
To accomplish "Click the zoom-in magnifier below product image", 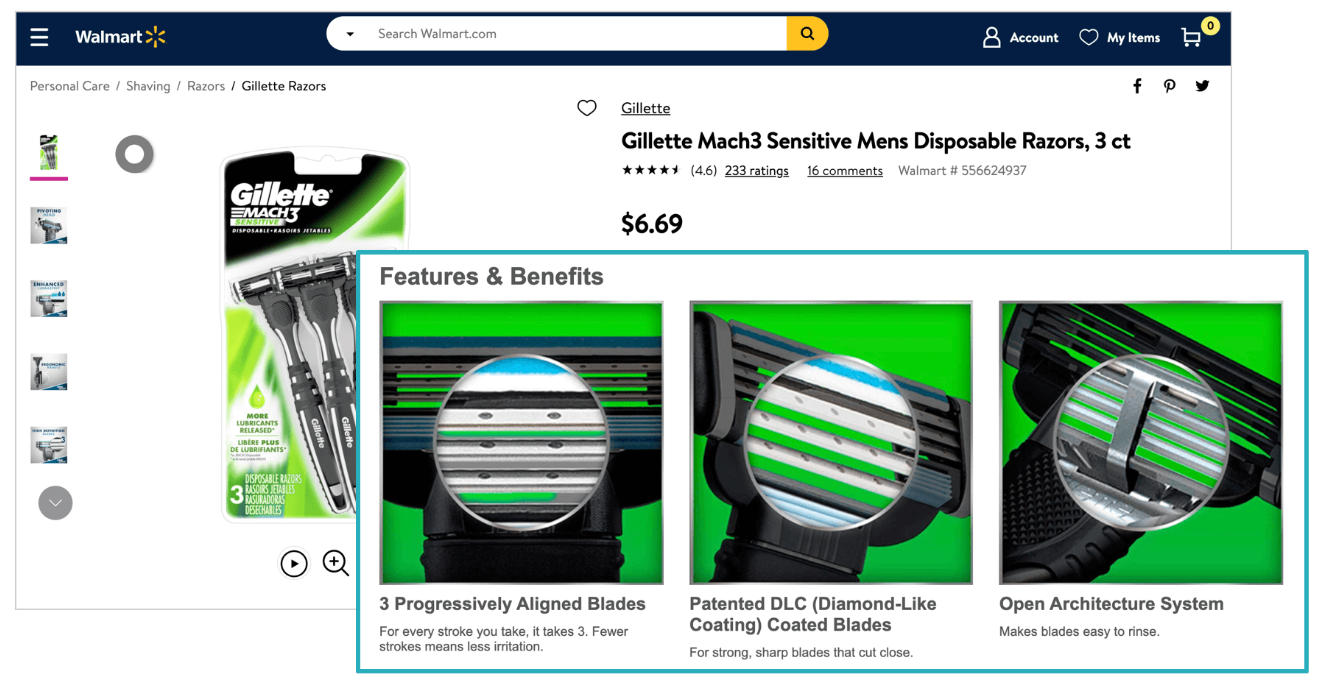I will click(x=336, y=563).
